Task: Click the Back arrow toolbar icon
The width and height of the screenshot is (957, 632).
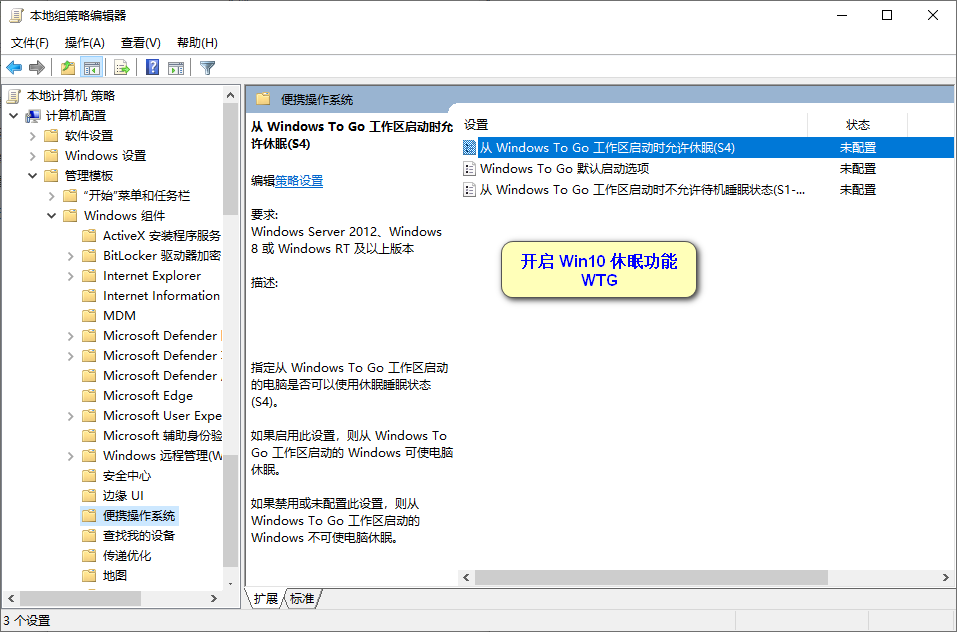Action: [14, 68]
